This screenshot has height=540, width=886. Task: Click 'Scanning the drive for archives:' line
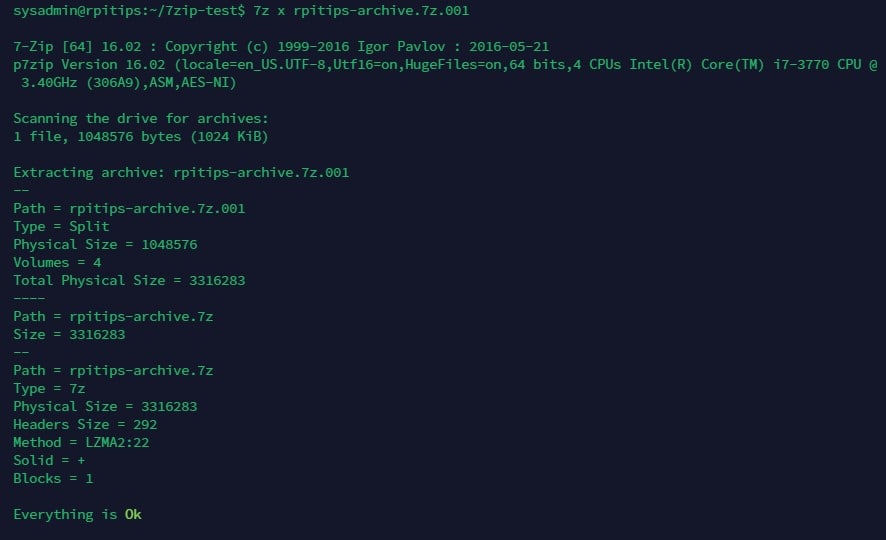click(x=141, y=119)
